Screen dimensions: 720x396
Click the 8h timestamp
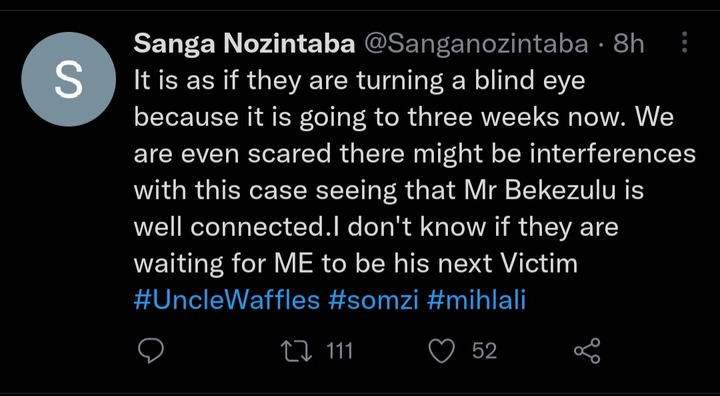(x=628, y=44)
